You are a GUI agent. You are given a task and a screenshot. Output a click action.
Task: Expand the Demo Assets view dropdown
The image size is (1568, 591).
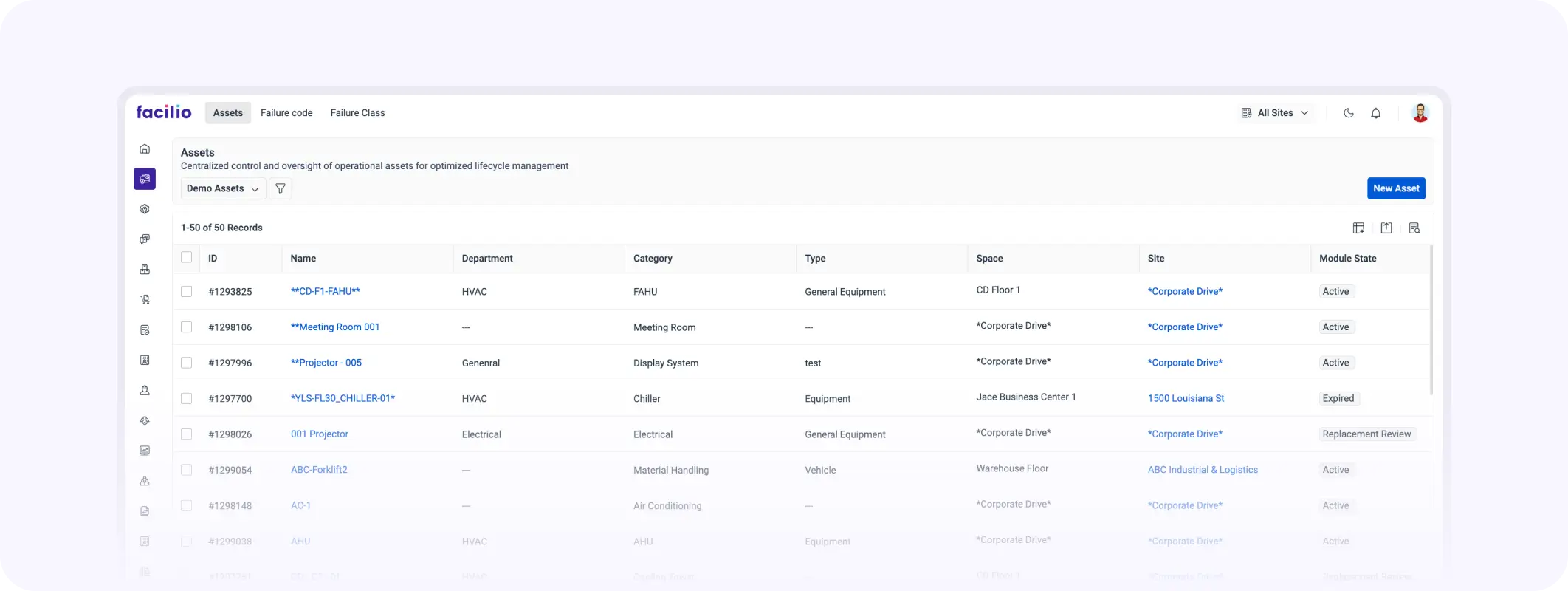pos(222,188)
